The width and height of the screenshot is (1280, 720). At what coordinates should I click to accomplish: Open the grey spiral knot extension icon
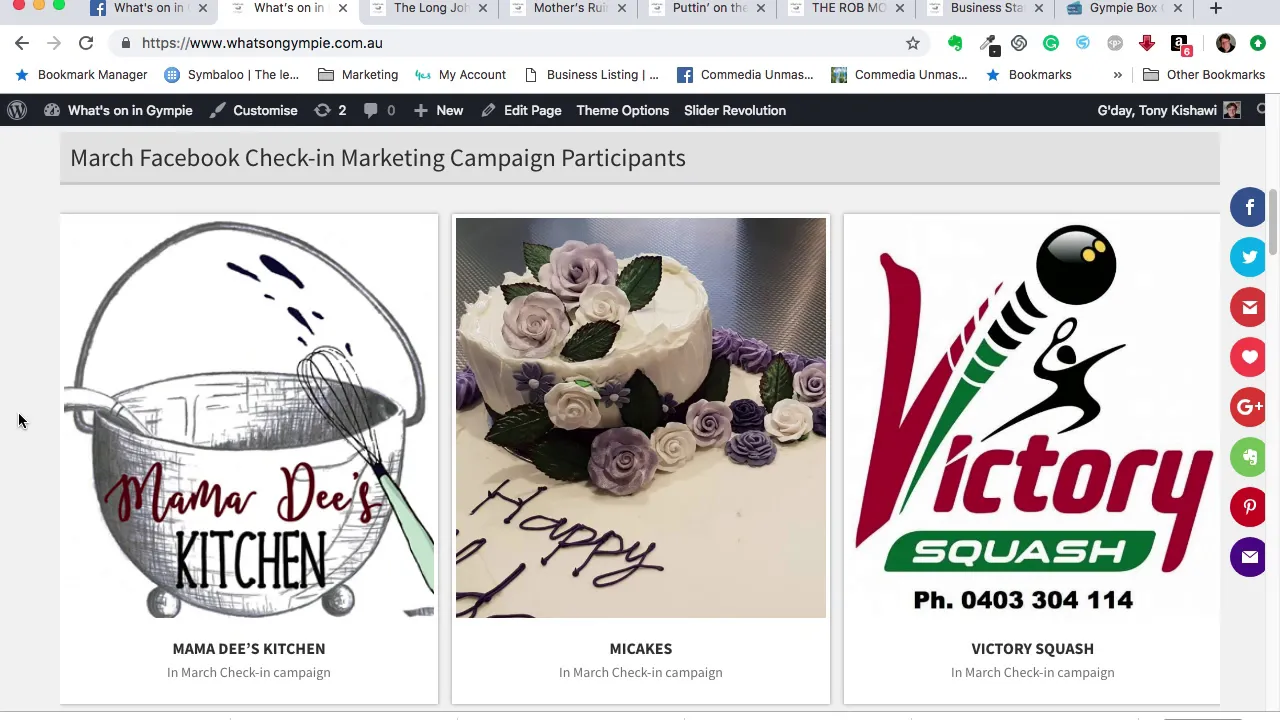tap(1019, 43)
